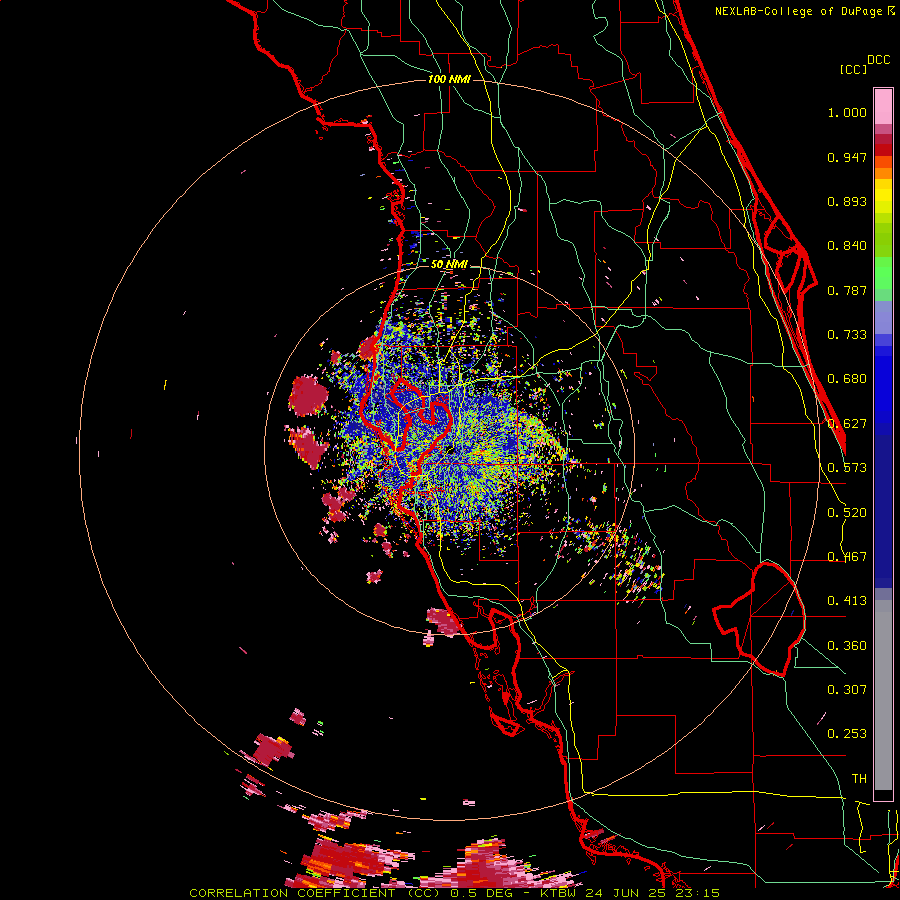
Task: Click the Lake Okeechobee outline on the map
Action: coord(759,619)
